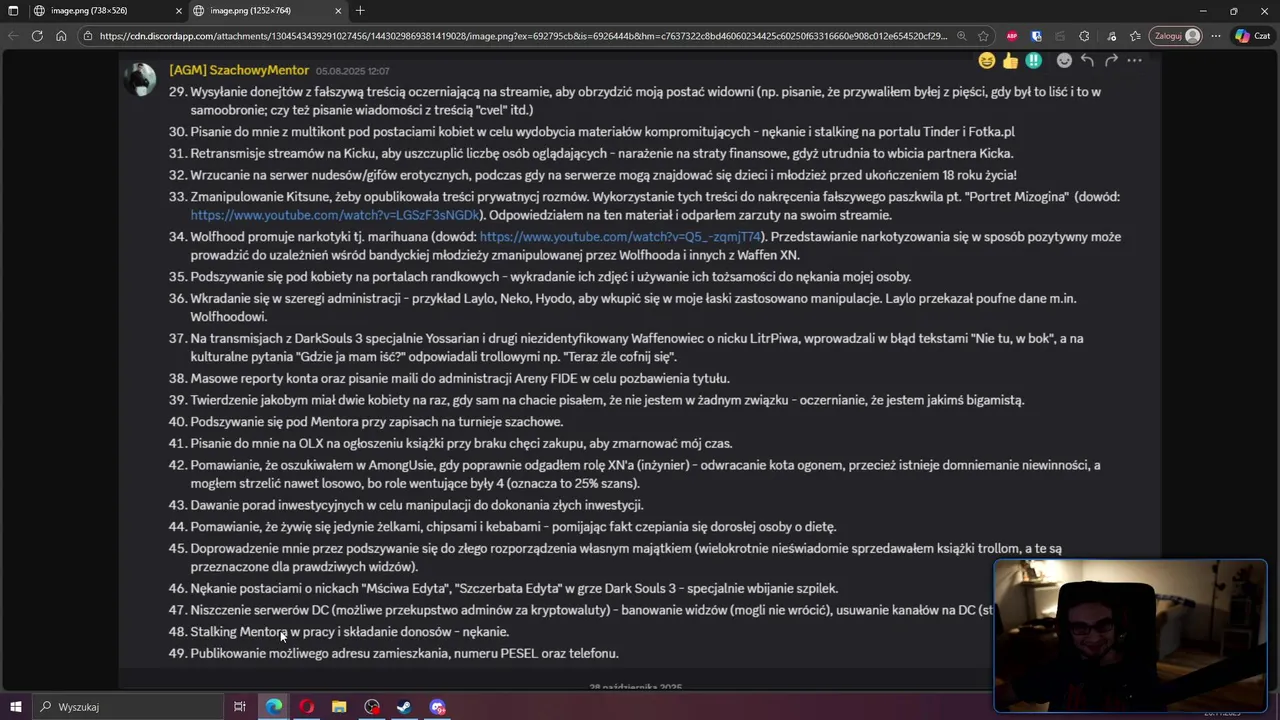The image size is (1280, 720).
Task: Open the browser extensions puzzle menu
Action: point(1085,36)
